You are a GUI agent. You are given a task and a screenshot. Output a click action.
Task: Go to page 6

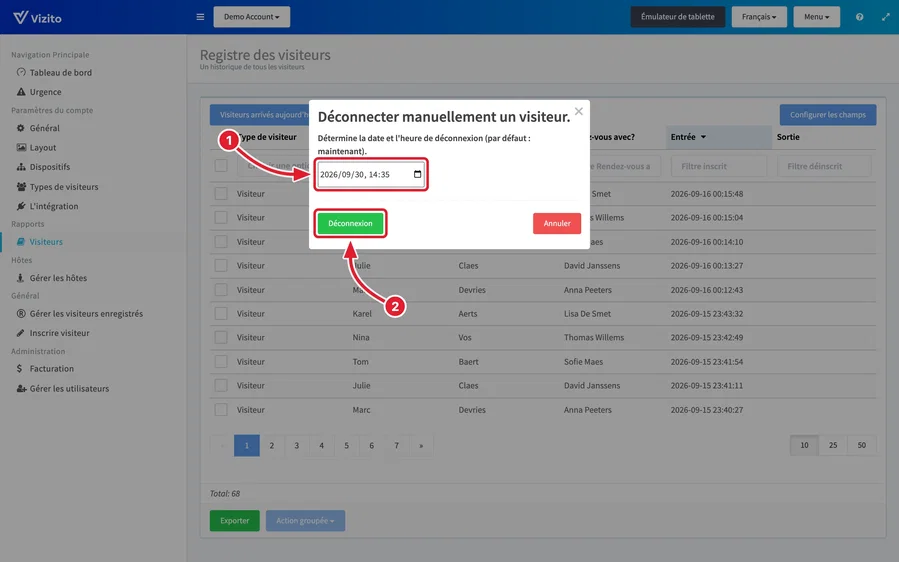(x=372, y=446)
